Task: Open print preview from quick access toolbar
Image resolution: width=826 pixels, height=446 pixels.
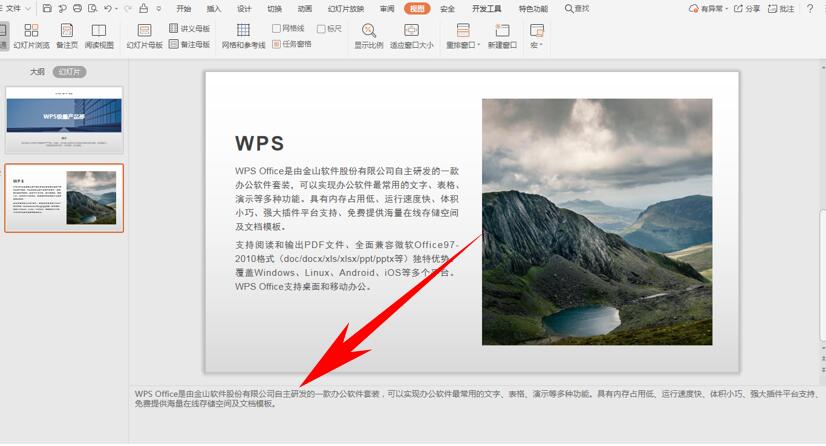Action: [93, 8]
